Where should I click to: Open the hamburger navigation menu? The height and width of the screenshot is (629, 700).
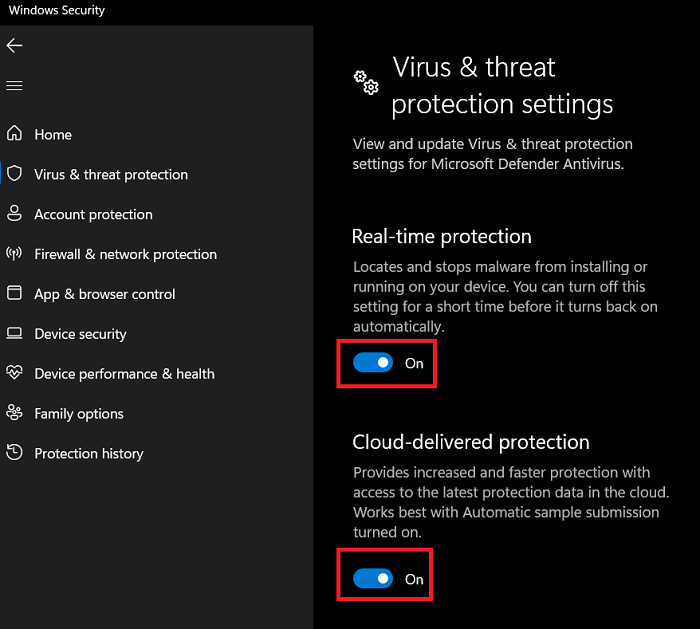click(14, 86)
